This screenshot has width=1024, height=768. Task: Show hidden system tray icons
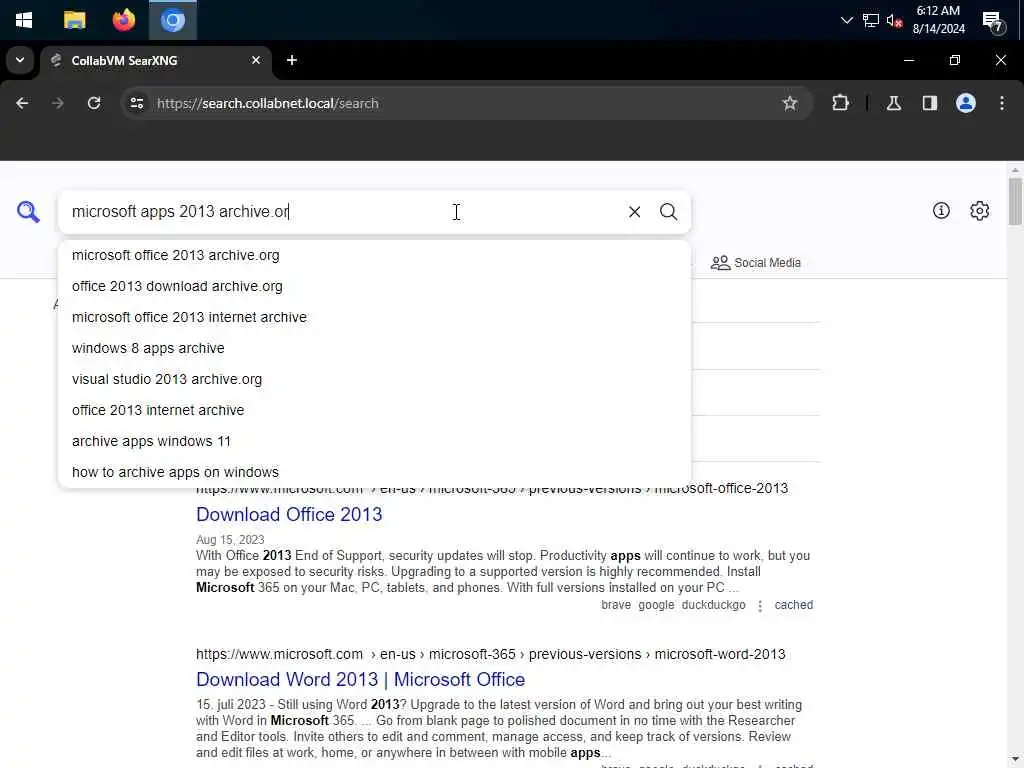coord(846,20)
